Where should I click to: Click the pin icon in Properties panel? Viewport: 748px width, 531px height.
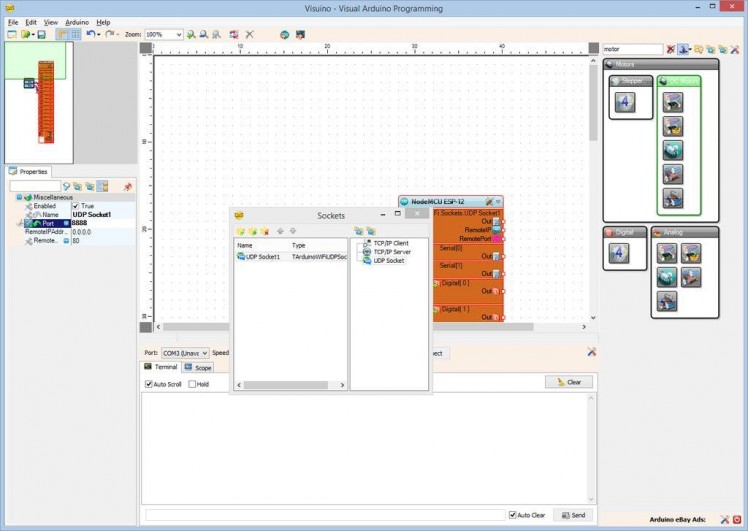[127, 186]
